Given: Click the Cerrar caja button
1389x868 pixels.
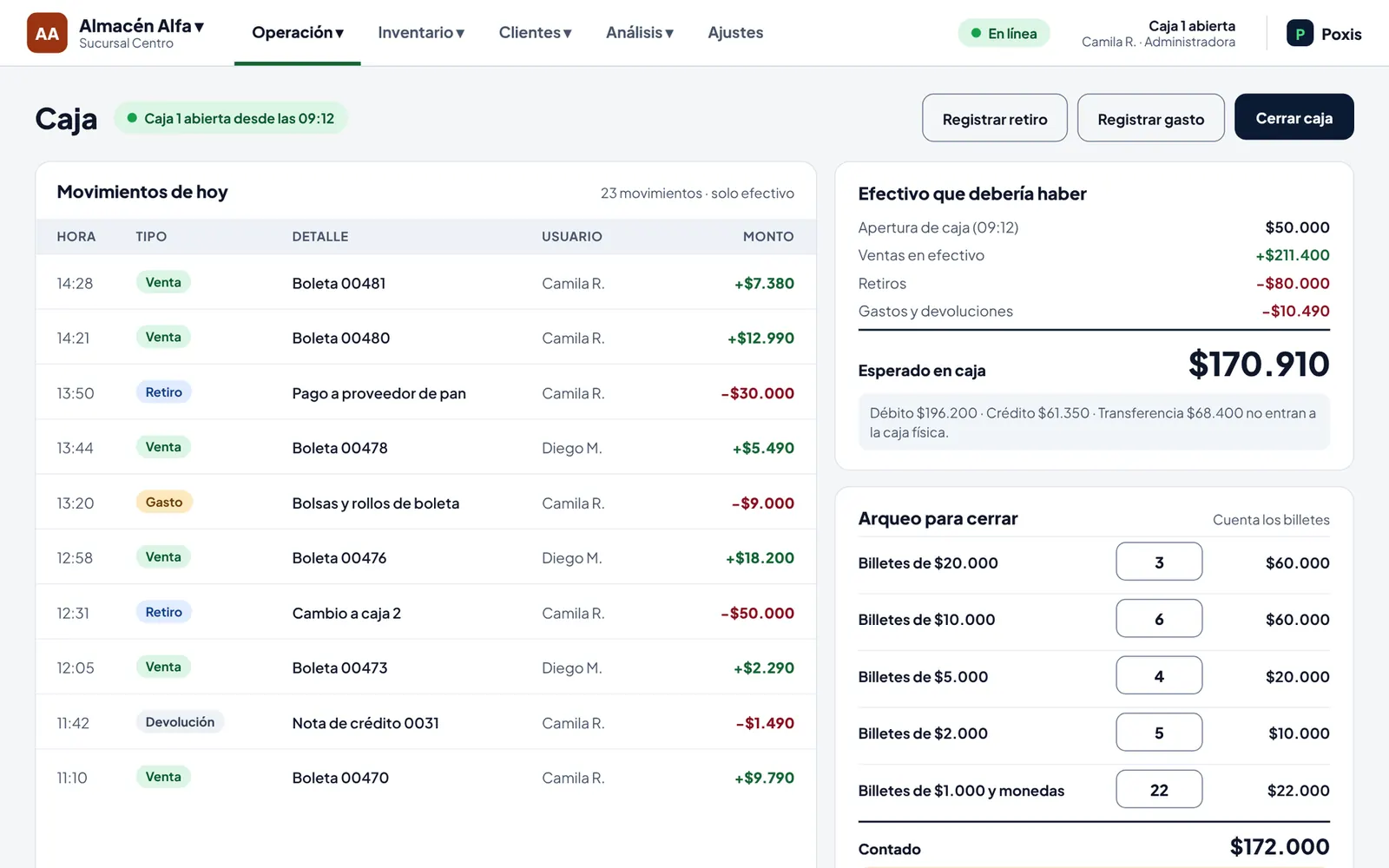Looking at the screenshot, I should coord(1294,117).
